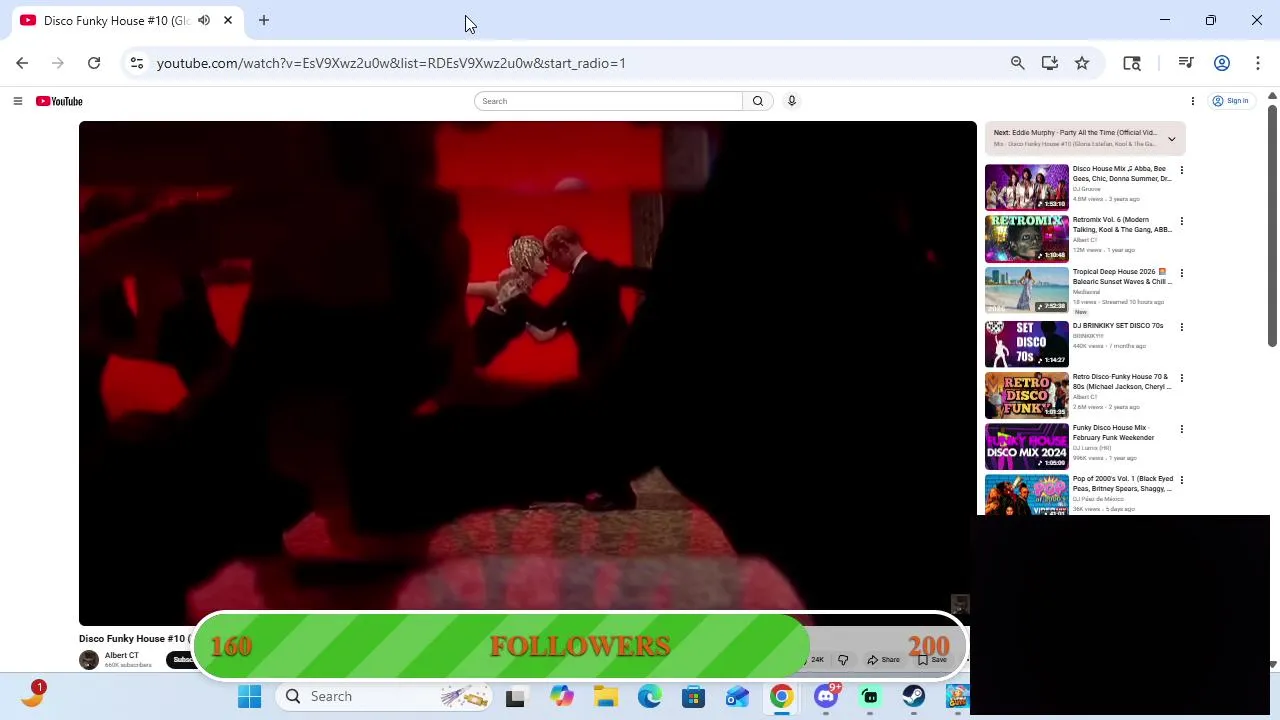Click the page vertical scrollbar thumb
This screenshot has height=720, width=1280.
click(1272, 225)
